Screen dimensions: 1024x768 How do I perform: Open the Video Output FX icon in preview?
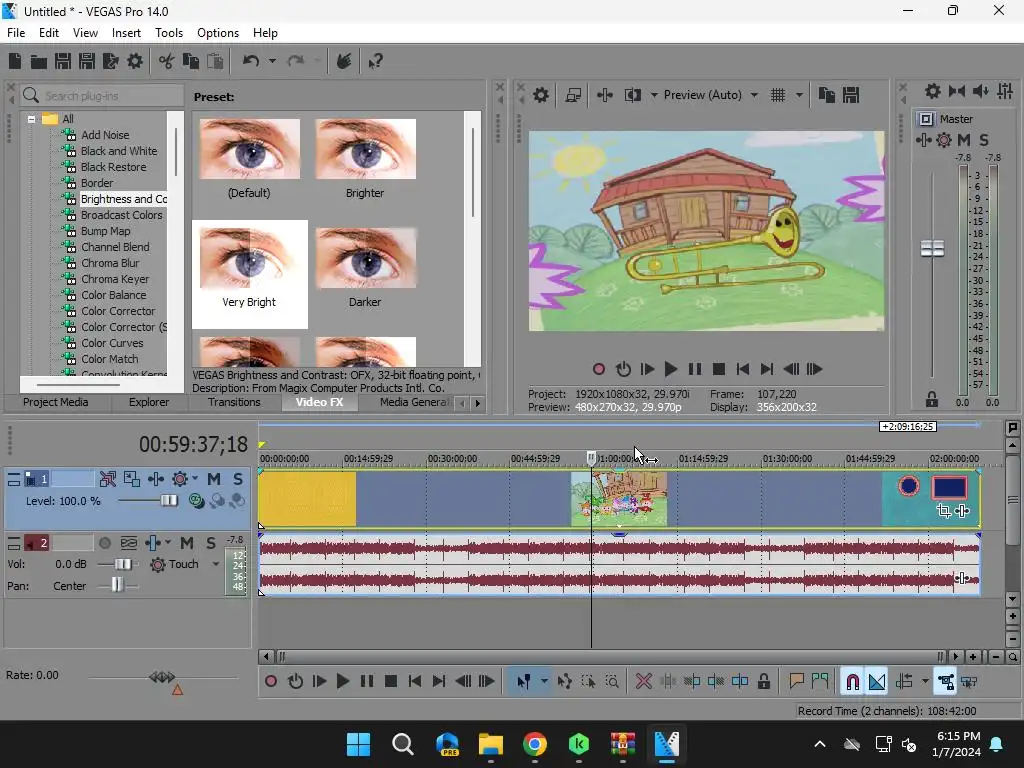(605, 95)
